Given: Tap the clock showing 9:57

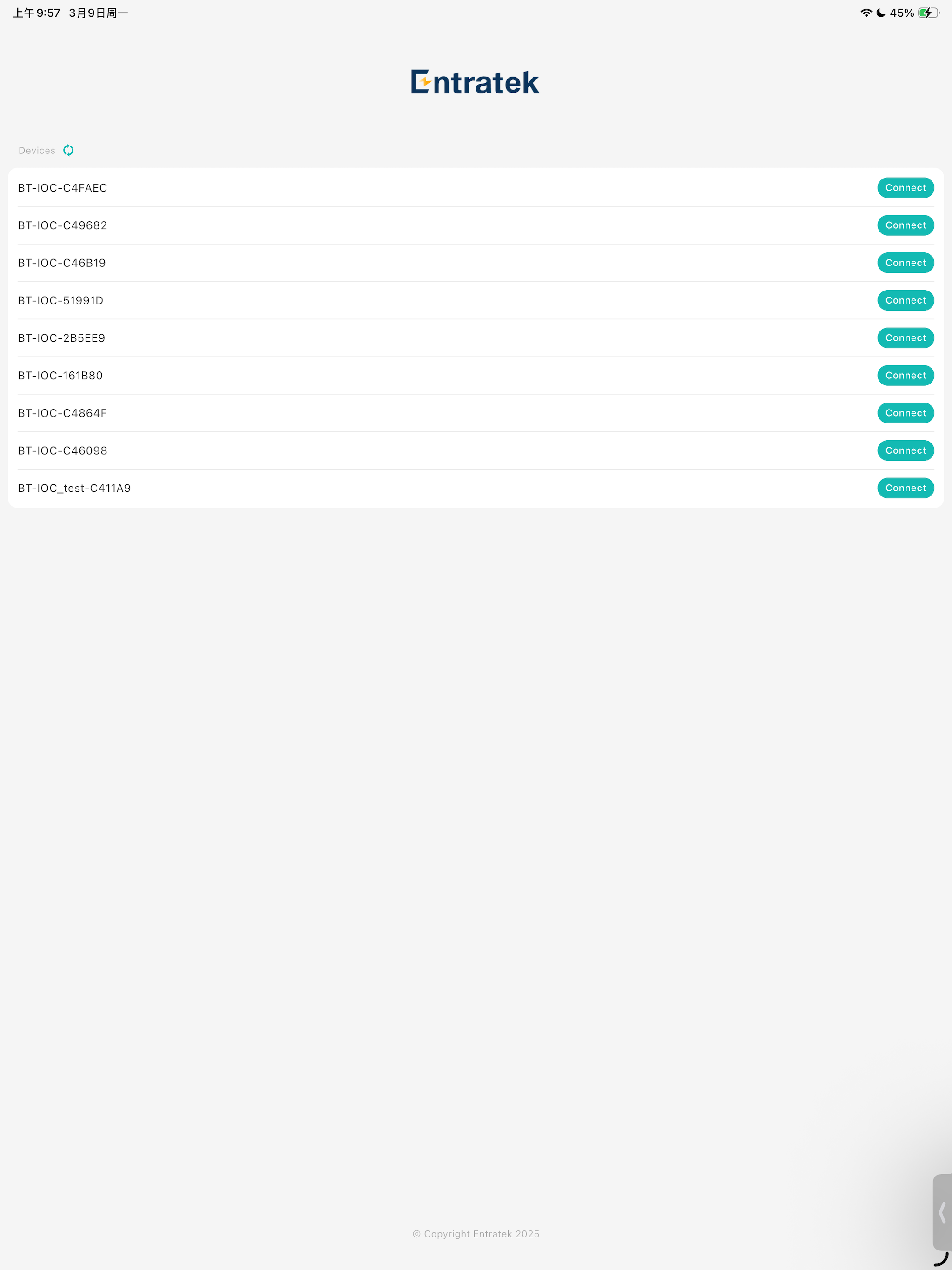Looking at the screenshot, I should 37,13.
